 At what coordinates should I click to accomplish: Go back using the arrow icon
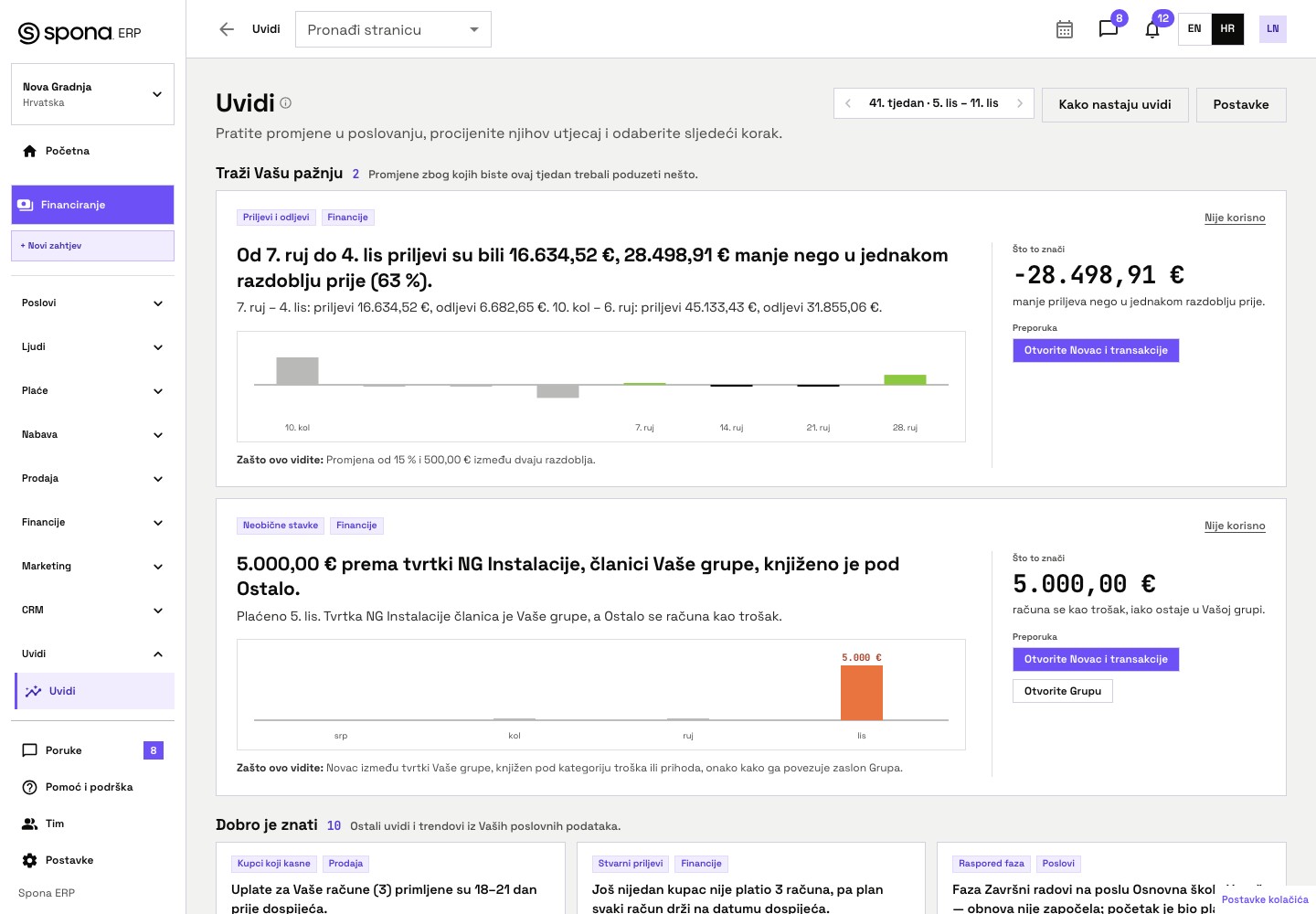pos(227,29)
